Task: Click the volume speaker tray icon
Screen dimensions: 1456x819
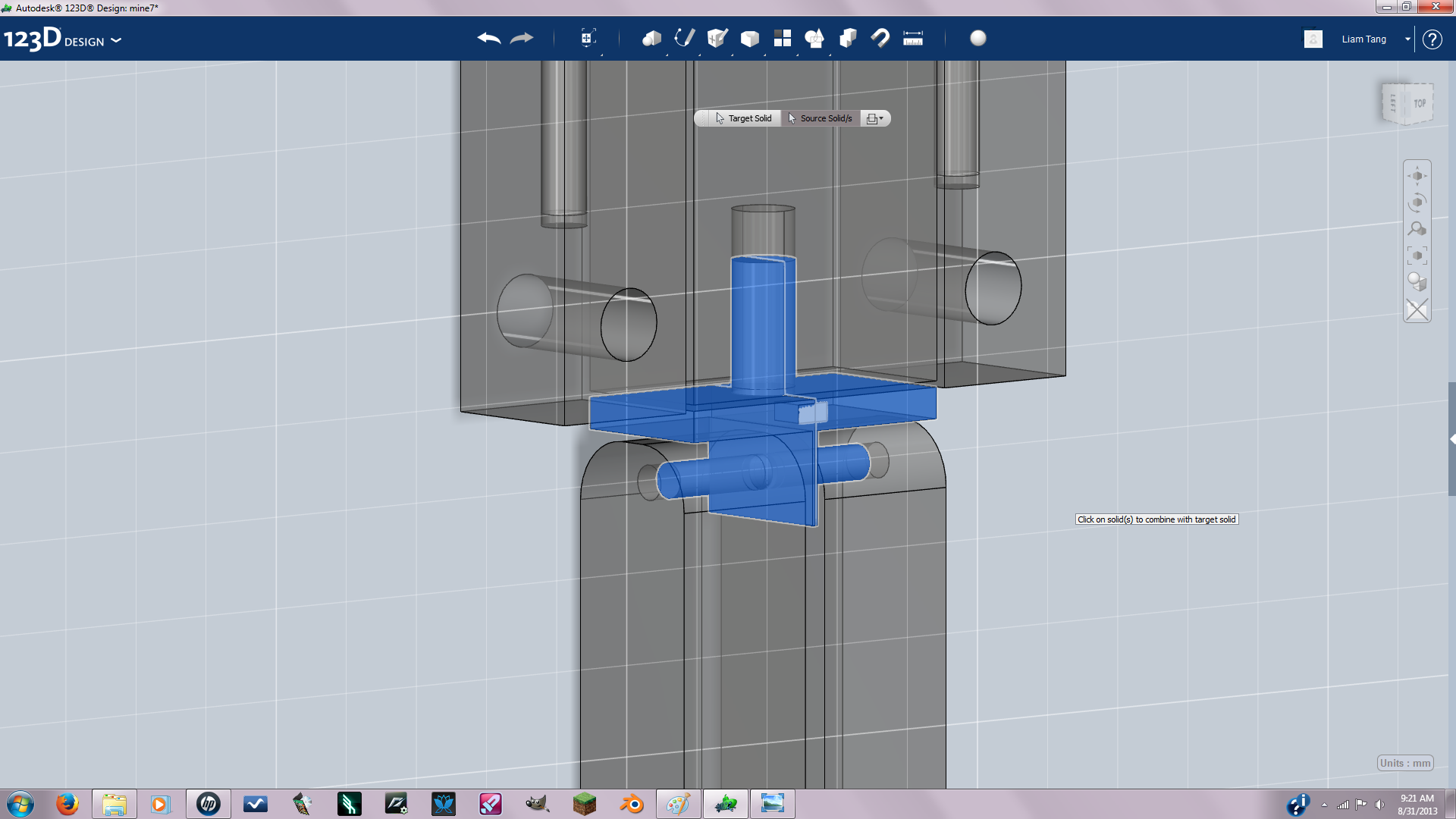Action: pyautogui.click(x=1379, y=805)
